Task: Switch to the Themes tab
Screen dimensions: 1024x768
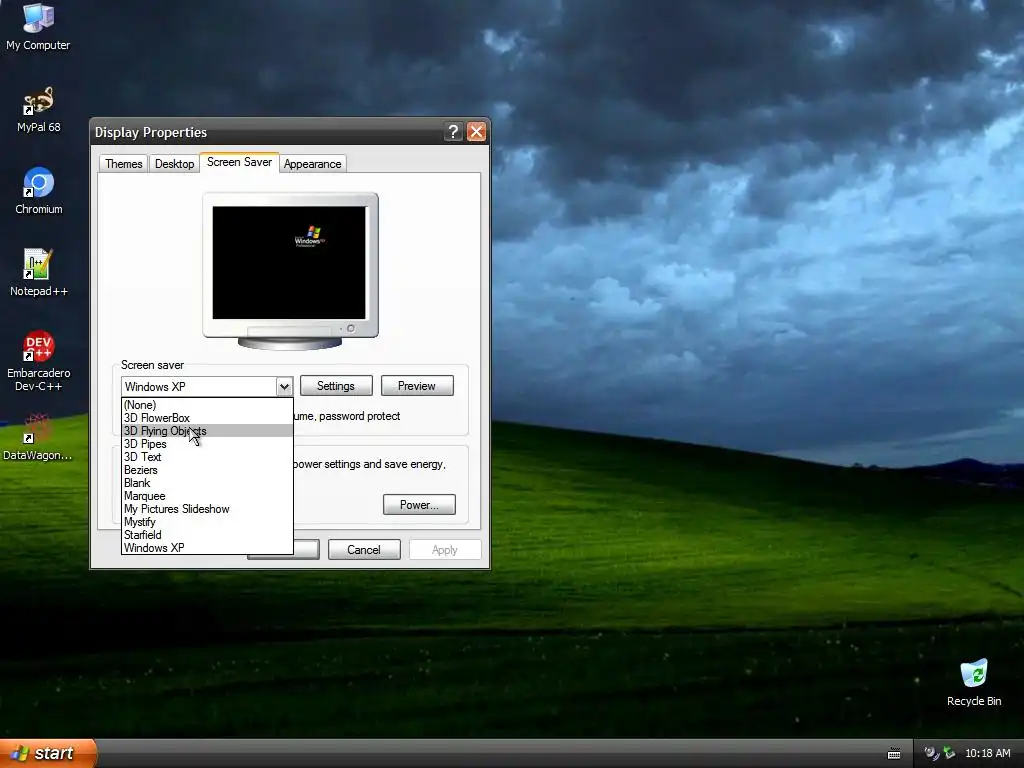Action: click(x=123, y=164)
